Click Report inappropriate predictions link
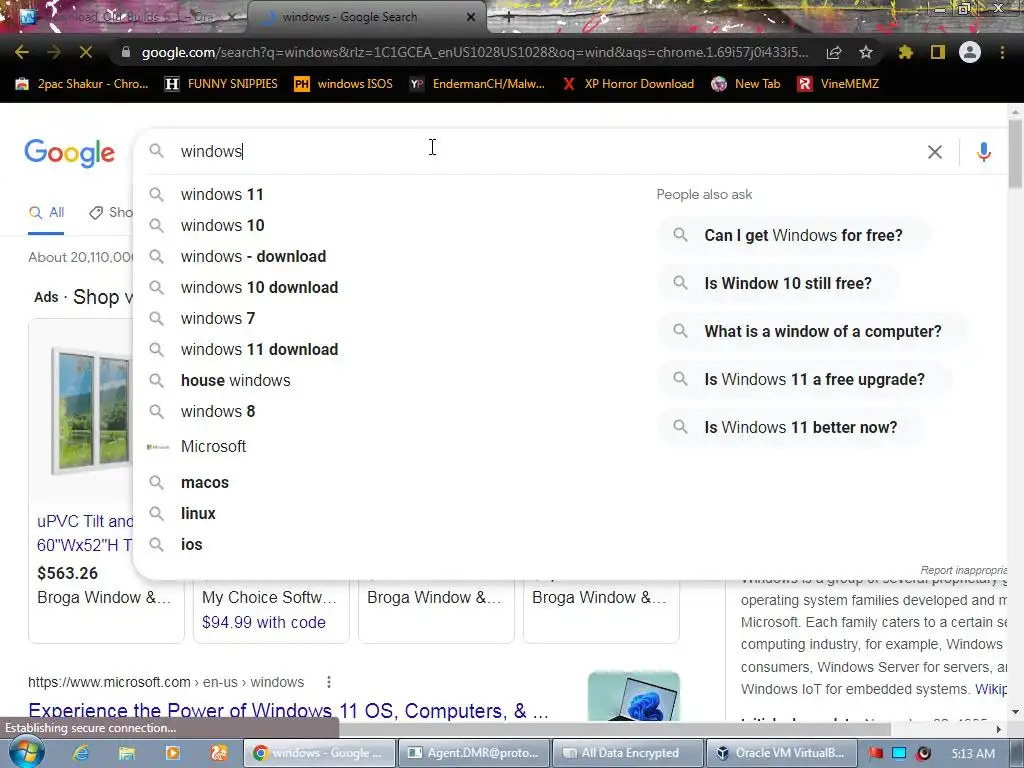The width and height of the screenshot is (1024, 768). pos(964,570)
